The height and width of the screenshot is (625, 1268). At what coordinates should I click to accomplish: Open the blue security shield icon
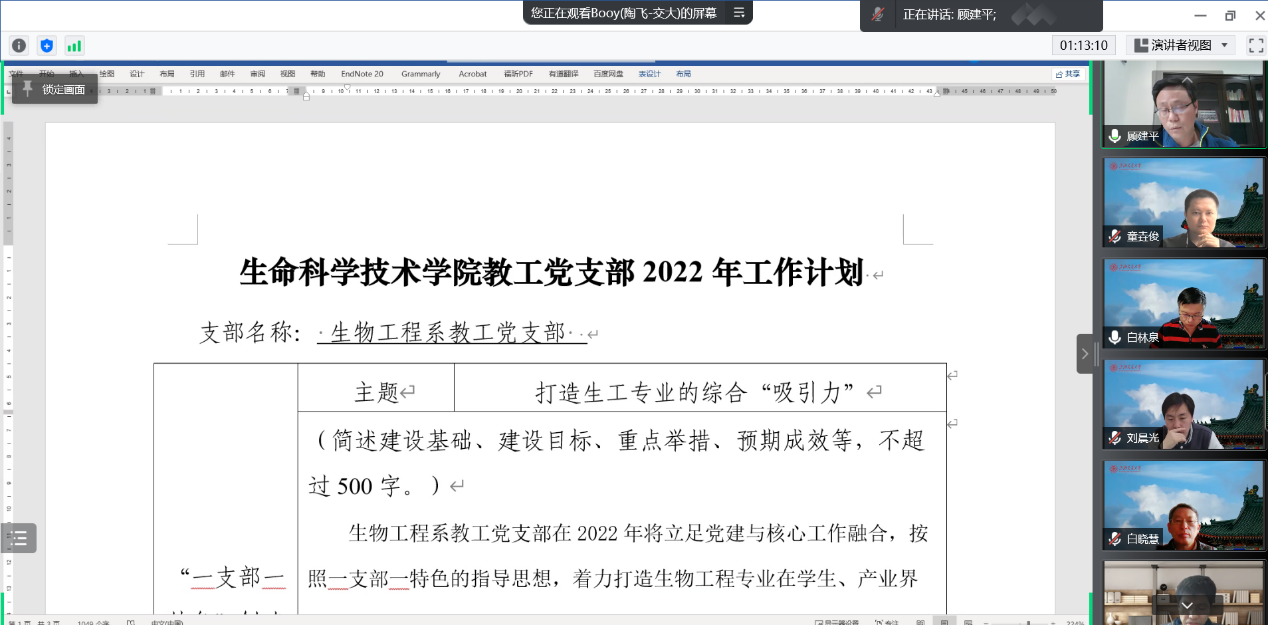click(46, 45)
